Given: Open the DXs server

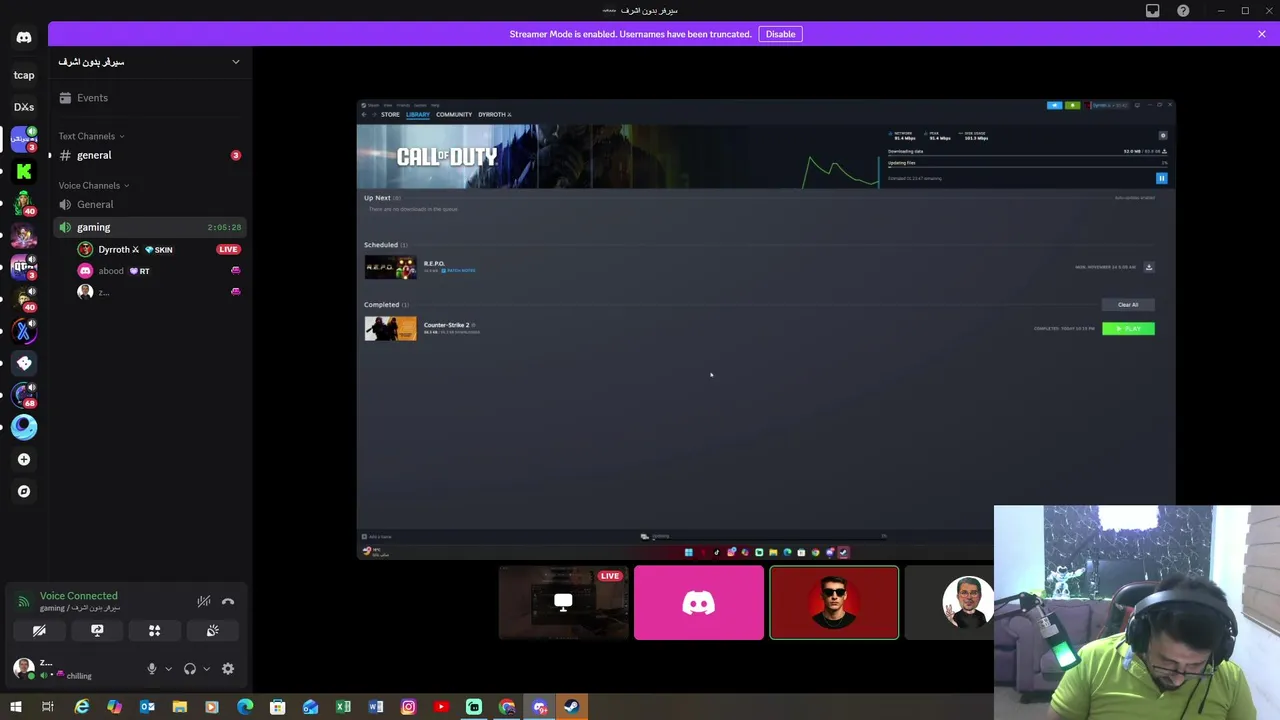Looking at the screenshot, I should [24, 107].
